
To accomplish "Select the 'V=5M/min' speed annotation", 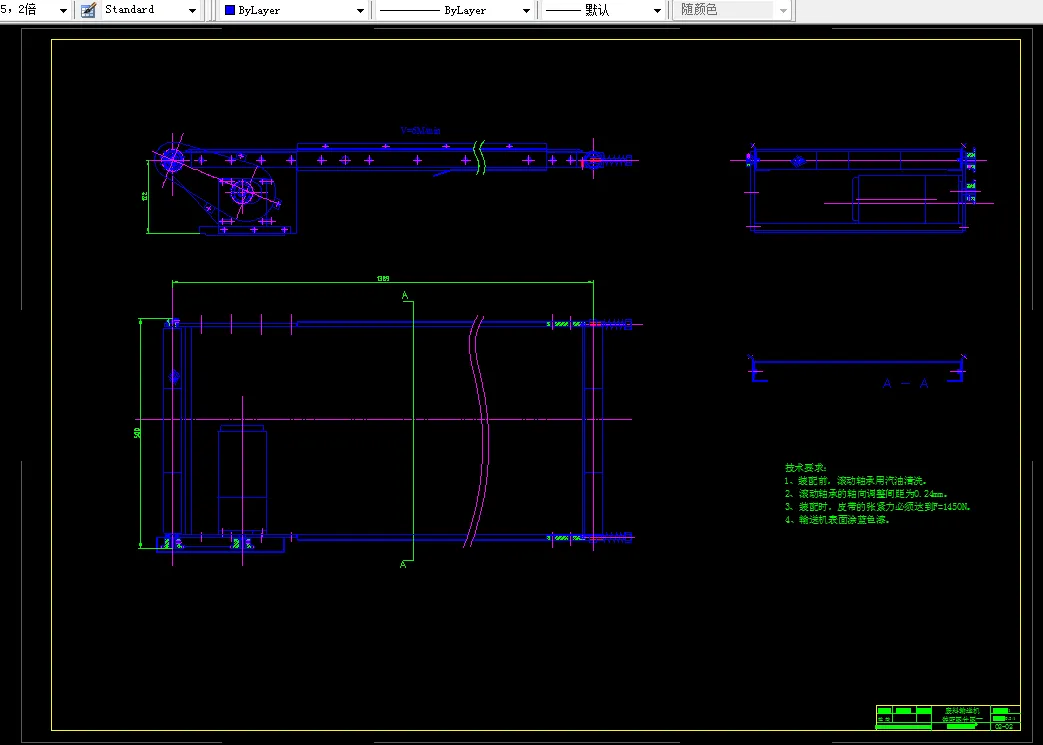I will coord(420,130).
